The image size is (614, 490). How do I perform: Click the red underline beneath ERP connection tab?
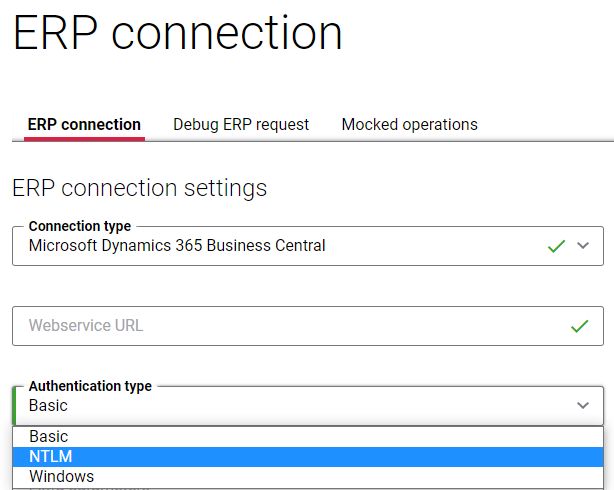click(84, 139)
